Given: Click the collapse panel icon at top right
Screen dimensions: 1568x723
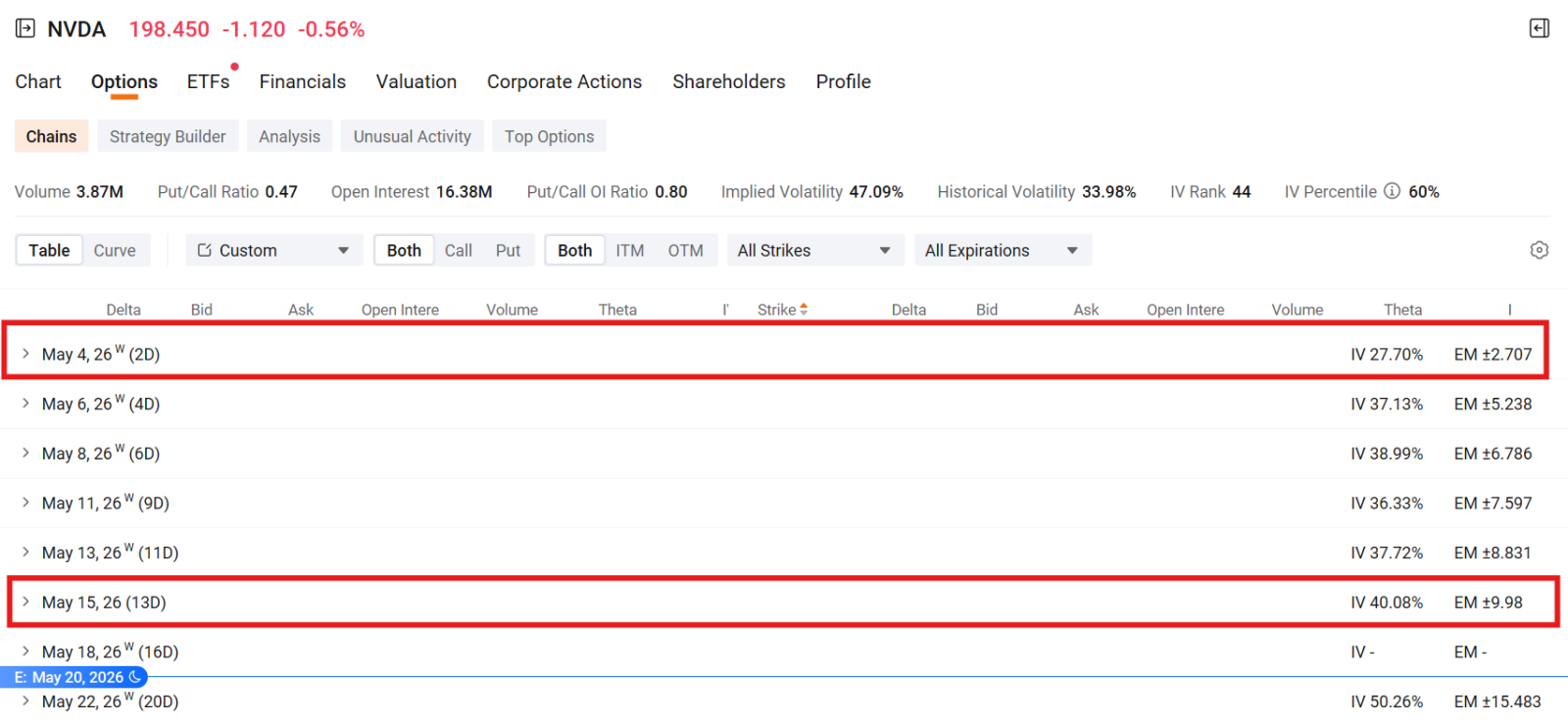Looking at the screenshot, I should tap(1540, 28).
